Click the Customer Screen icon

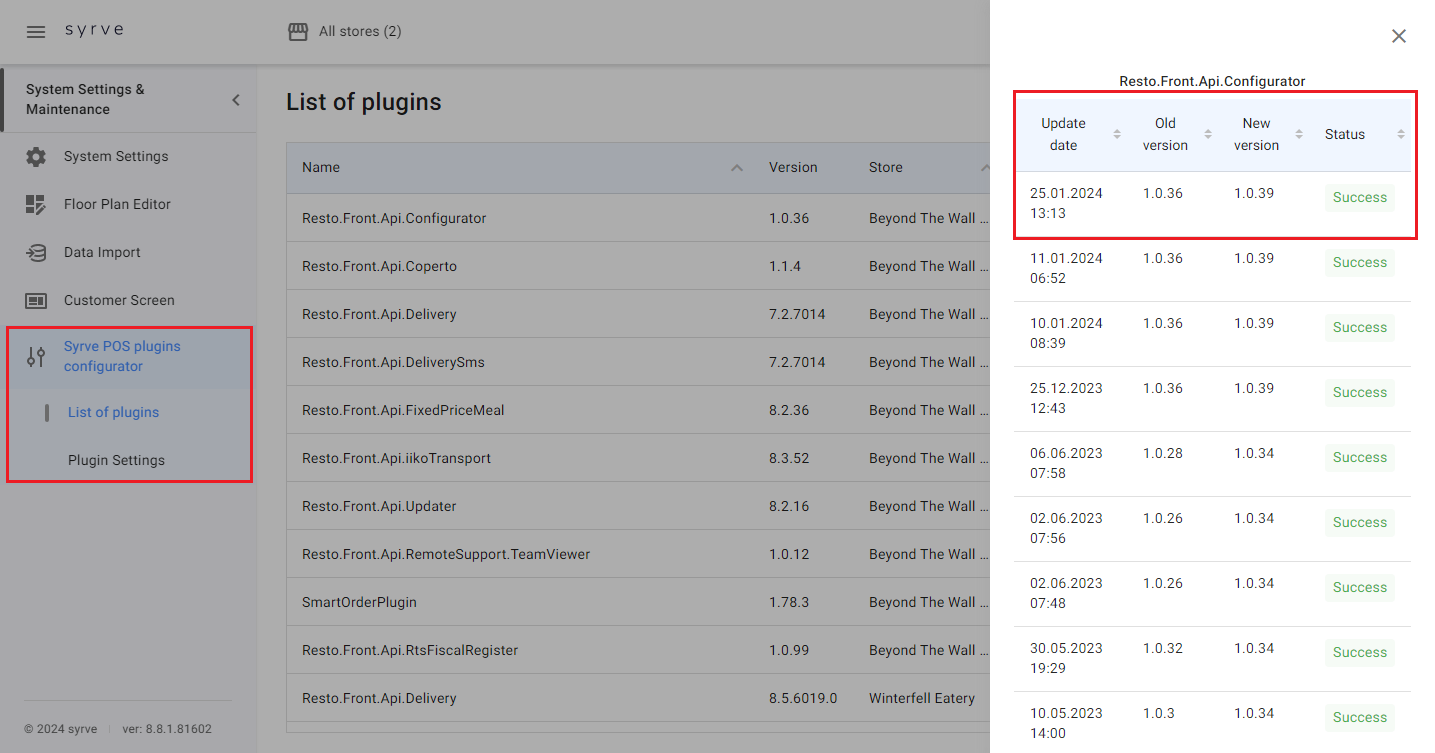coord(36,301)
